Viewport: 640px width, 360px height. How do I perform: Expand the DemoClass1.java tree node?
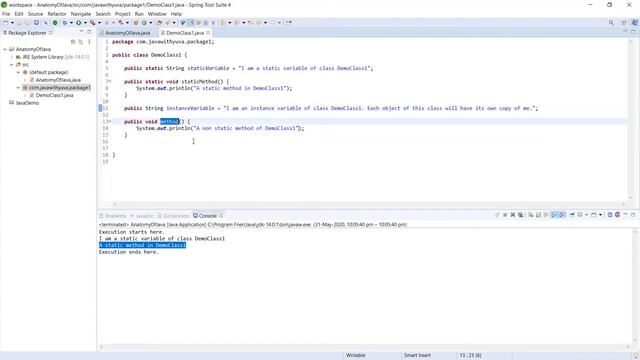point(25,96)
